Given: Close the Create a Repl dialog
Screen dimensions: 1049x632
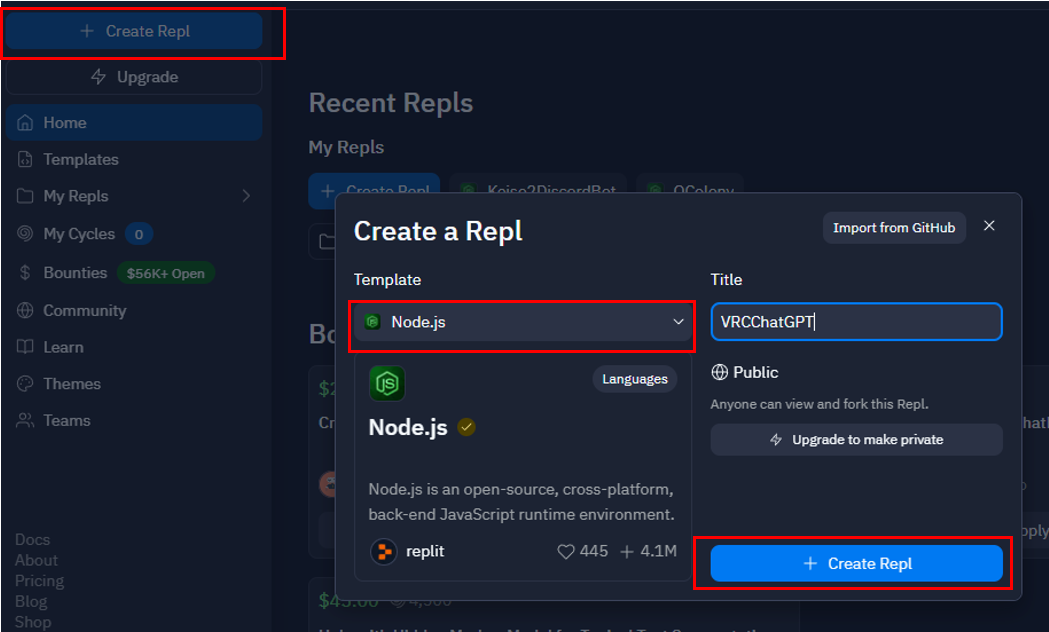Looking at the screenshot, I should [989, 226].
